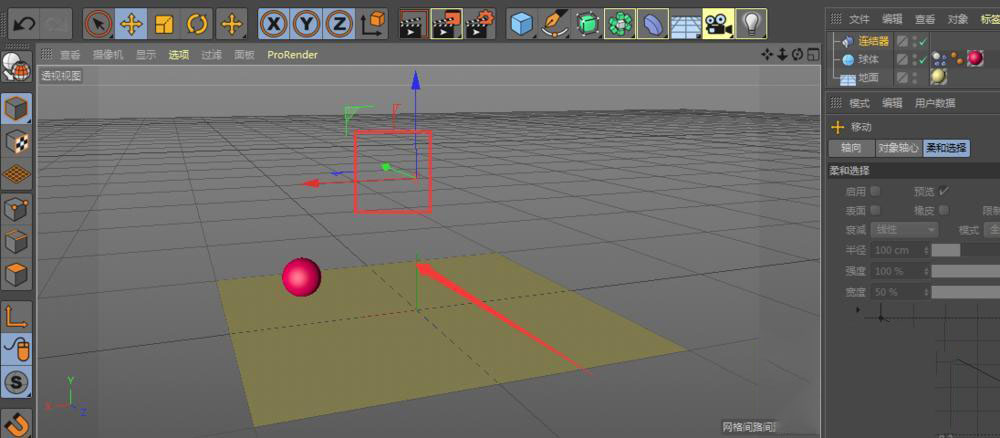Click the Camera object icon
The image size is (1000, 438).
point(717,22)
